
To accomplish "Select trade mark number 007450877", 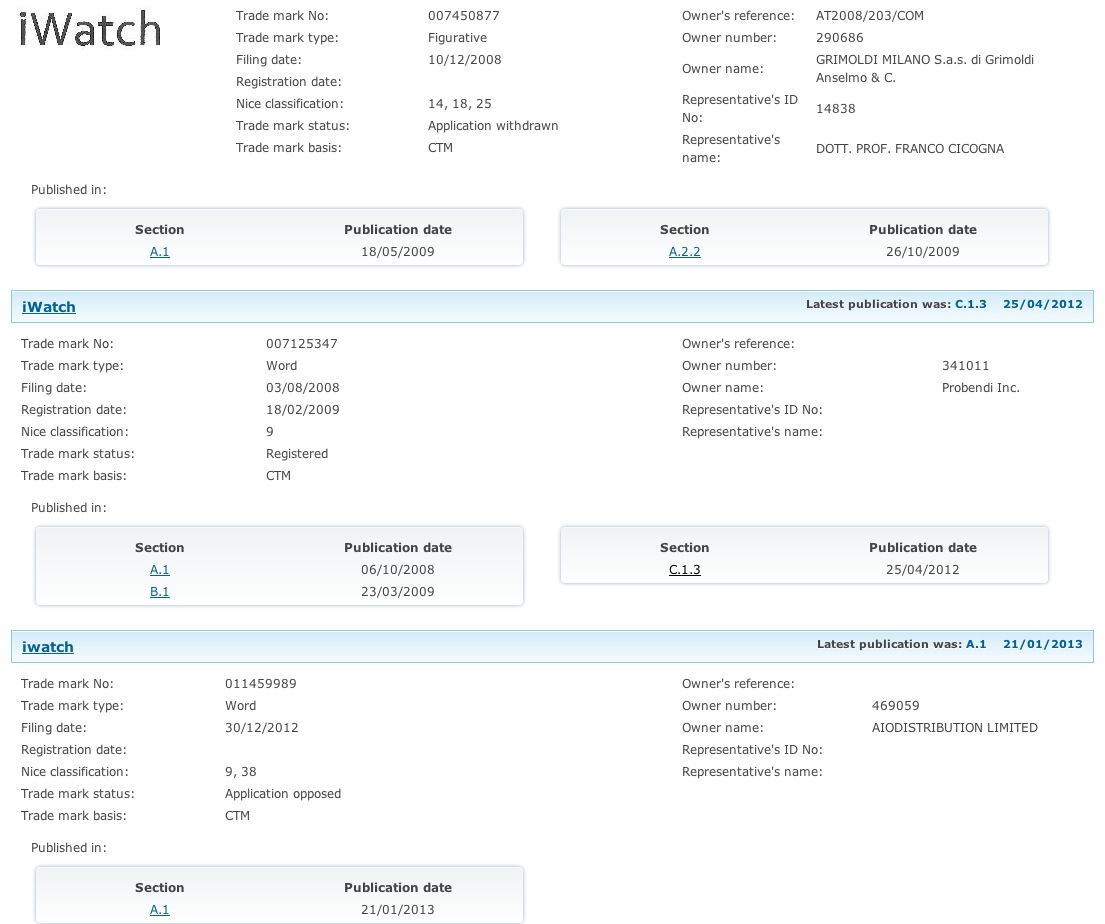I will (464, 16).
